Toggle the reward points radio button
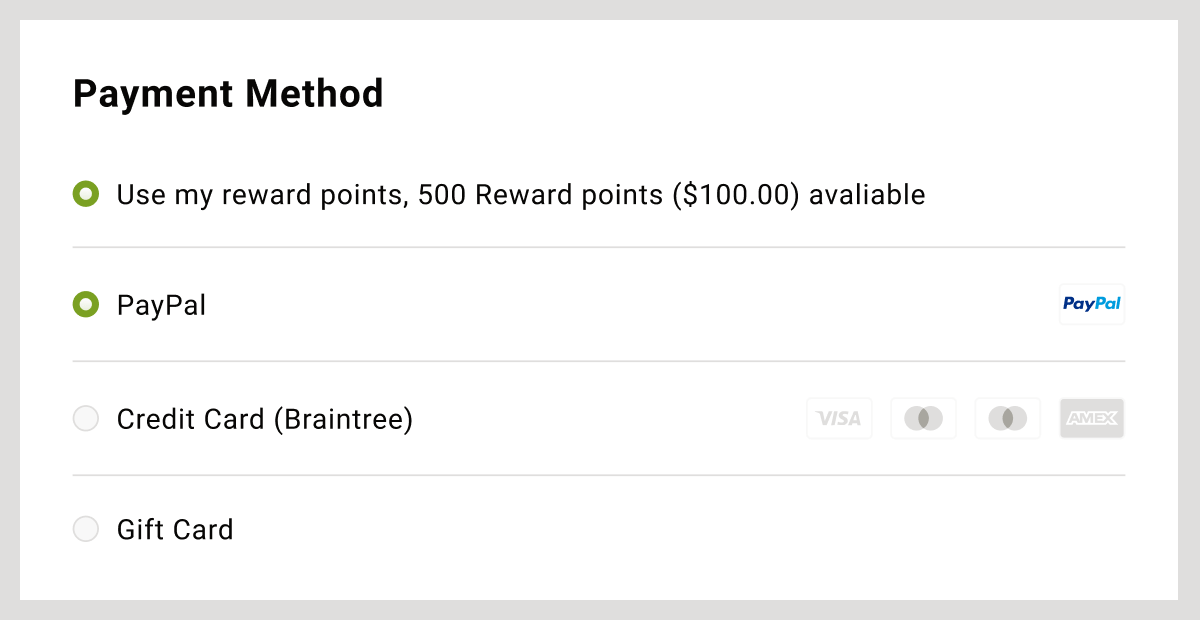The width and height of the screenshot is (1200, 620). click(86, 194)
